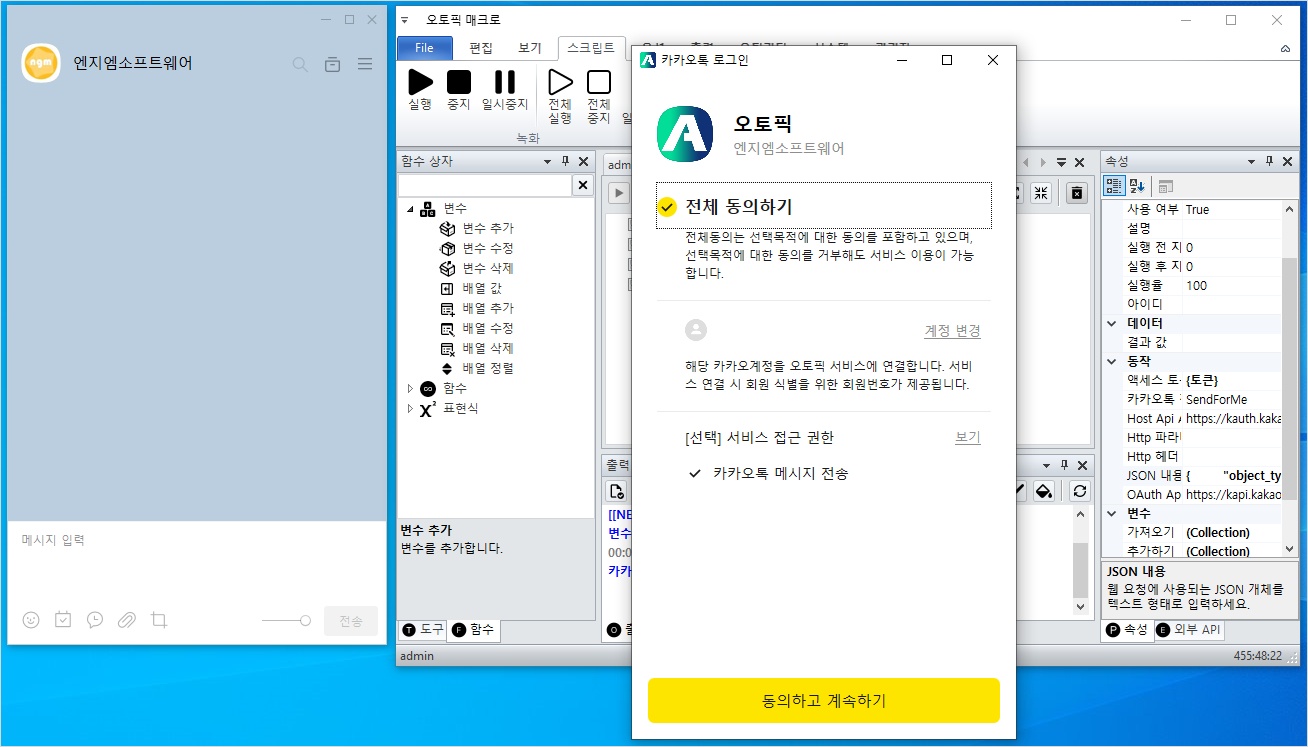Viewport: 1308px width, 747px height.
Task: Click the collapse-all arrows icon in script toolbar
Action: [1041, 193]
